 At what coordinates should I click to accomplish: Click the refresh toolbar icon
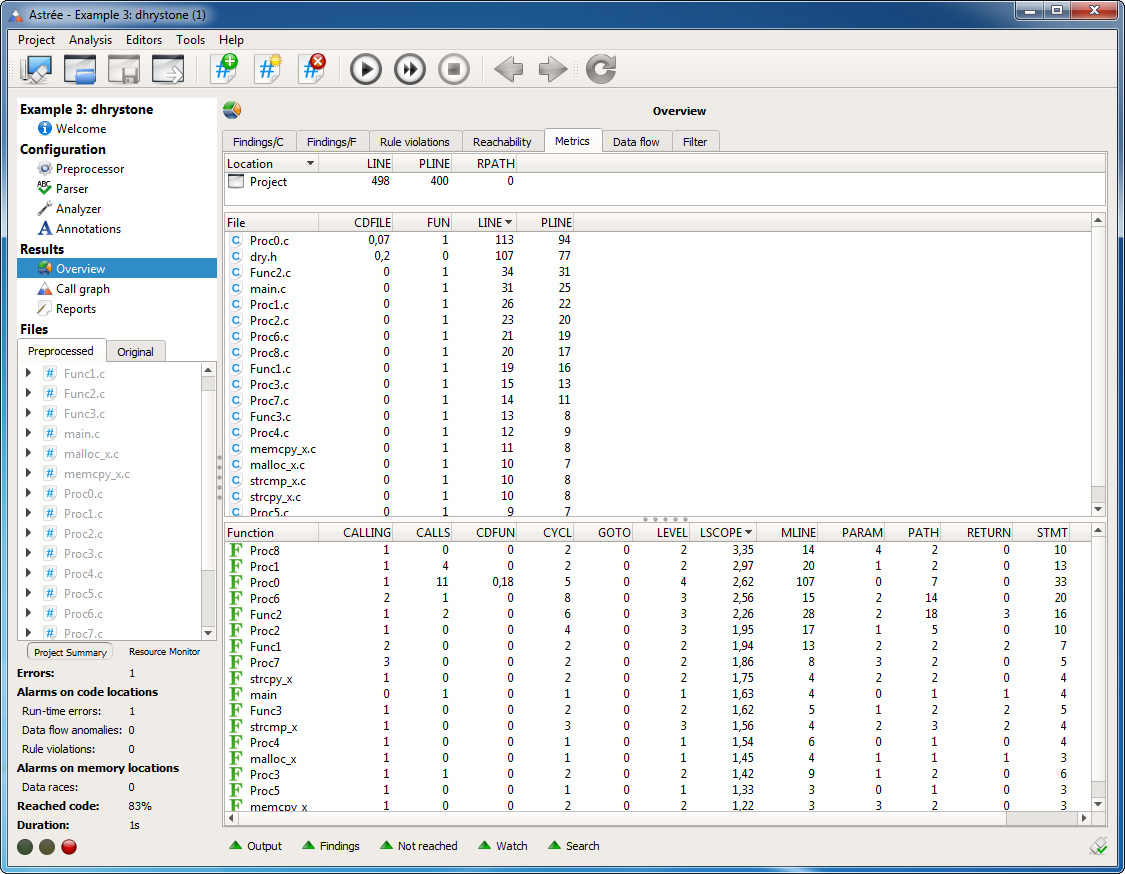601,70
